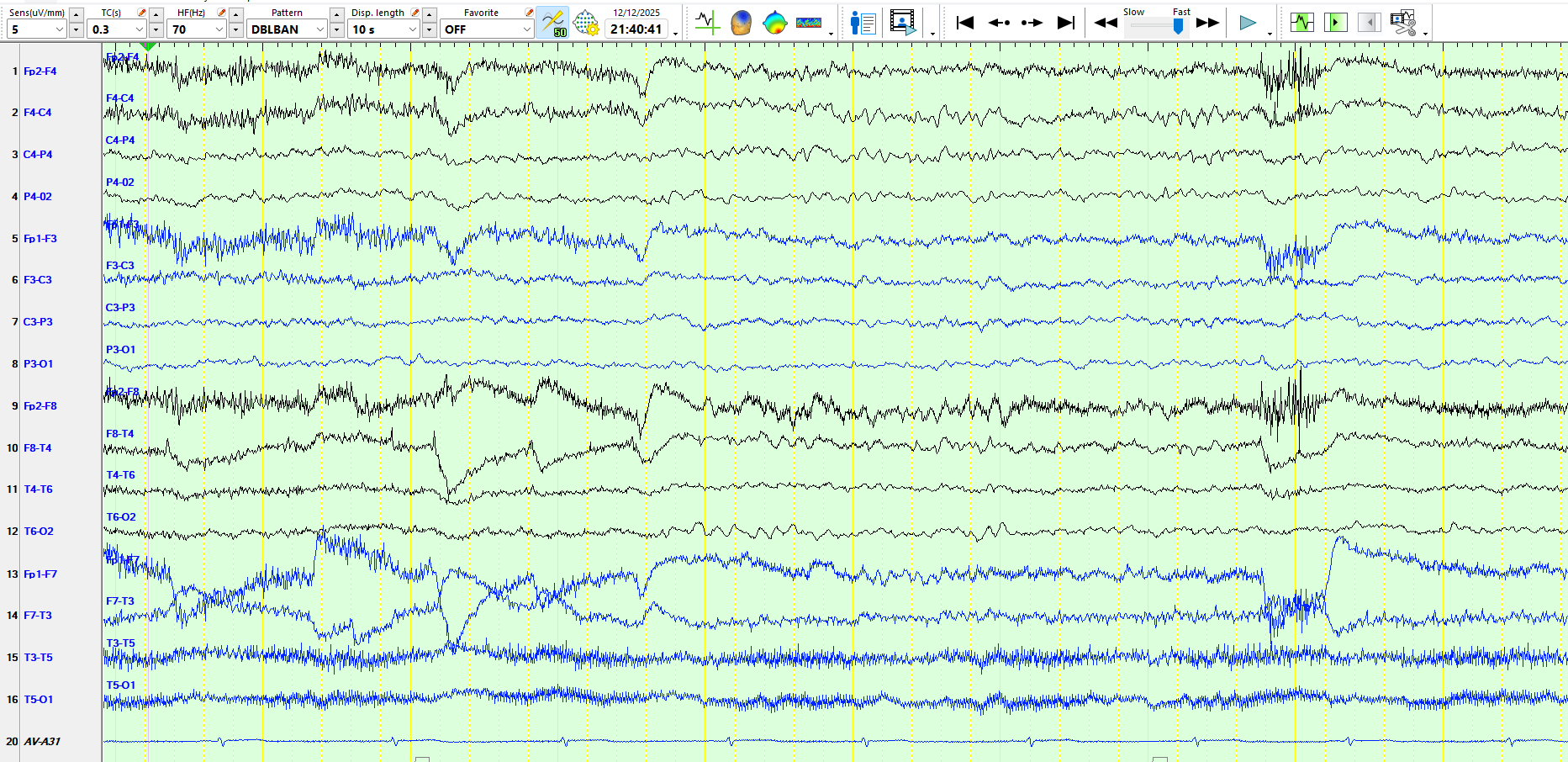Open the Sens(uV/mm) dropdown showing 5
The image size is (1568, 762).
point(36,29)
